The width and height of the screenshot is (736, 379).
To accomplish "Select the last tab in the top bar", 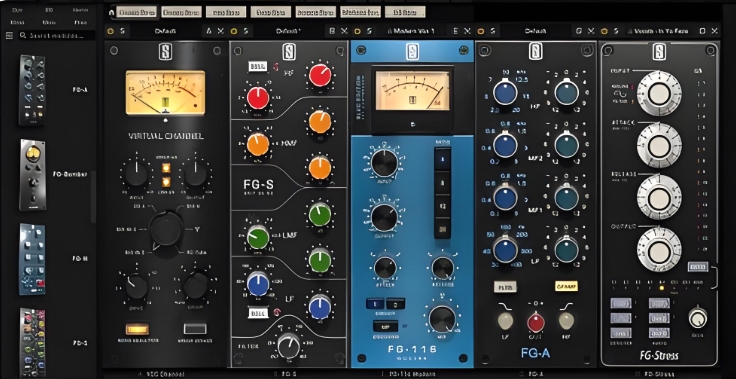I will coord(405,12).
